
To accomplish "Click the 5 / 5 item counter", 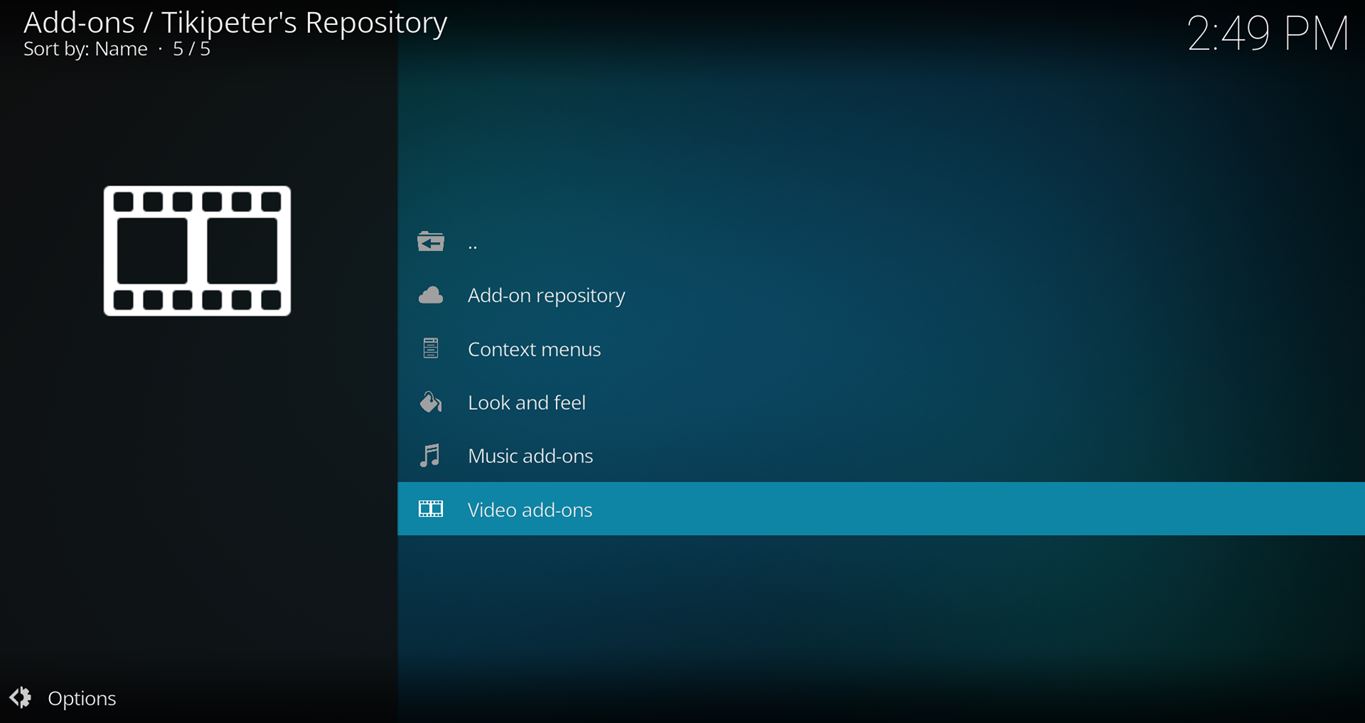I will 191,49.
